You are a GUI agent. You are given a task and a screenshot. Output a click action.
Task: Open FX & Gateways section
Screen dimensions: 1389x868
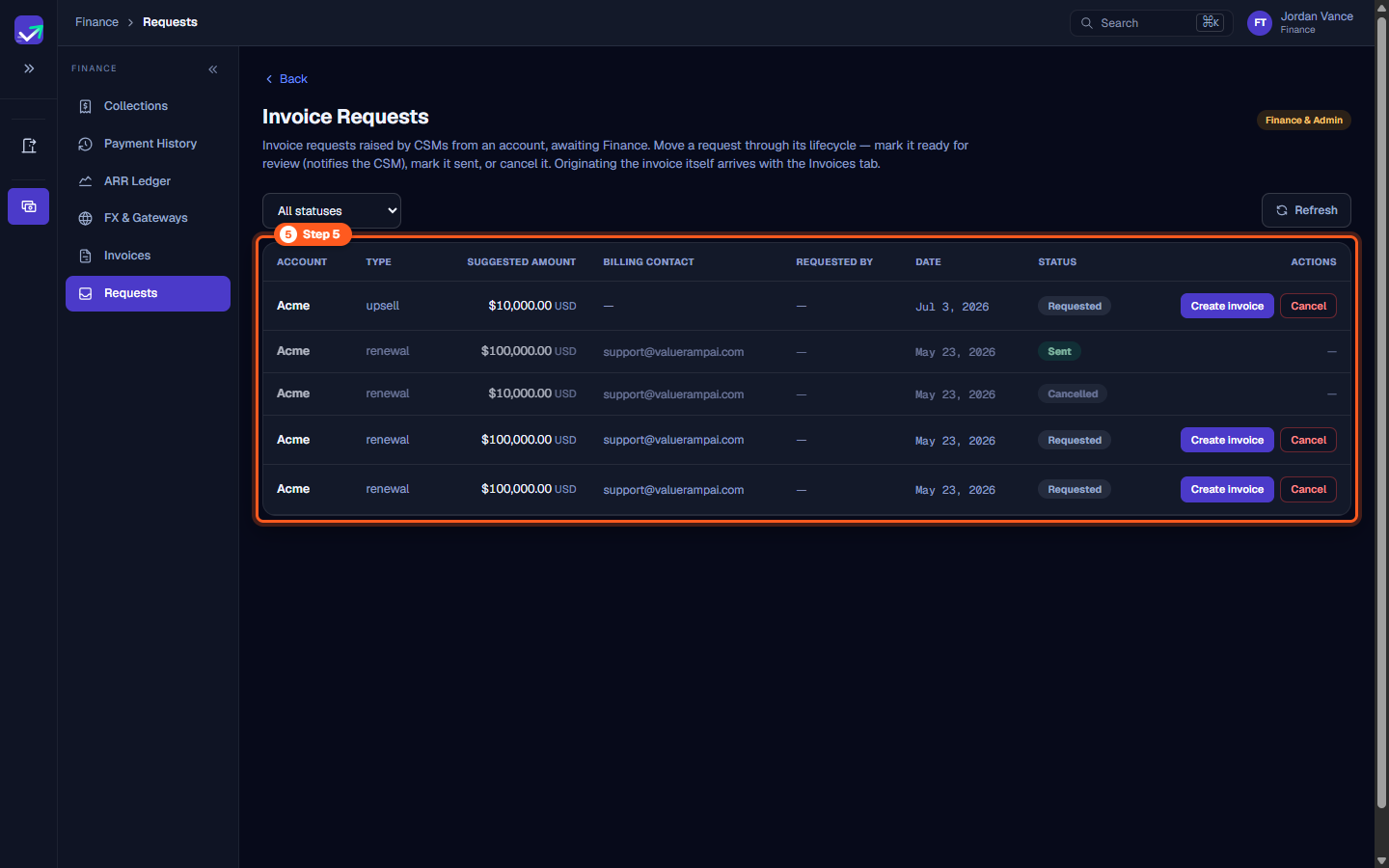click(148, 218)
